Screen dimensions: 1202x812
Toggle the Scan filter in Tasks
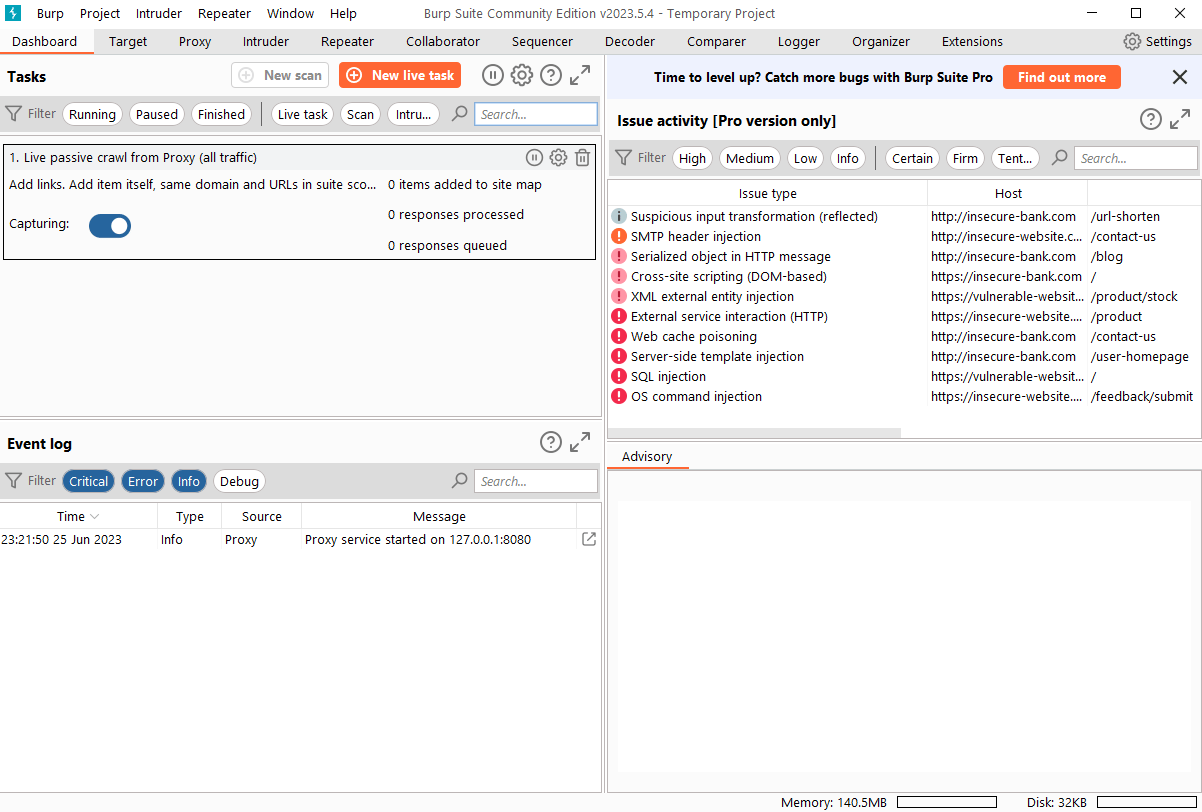(360, 114)
